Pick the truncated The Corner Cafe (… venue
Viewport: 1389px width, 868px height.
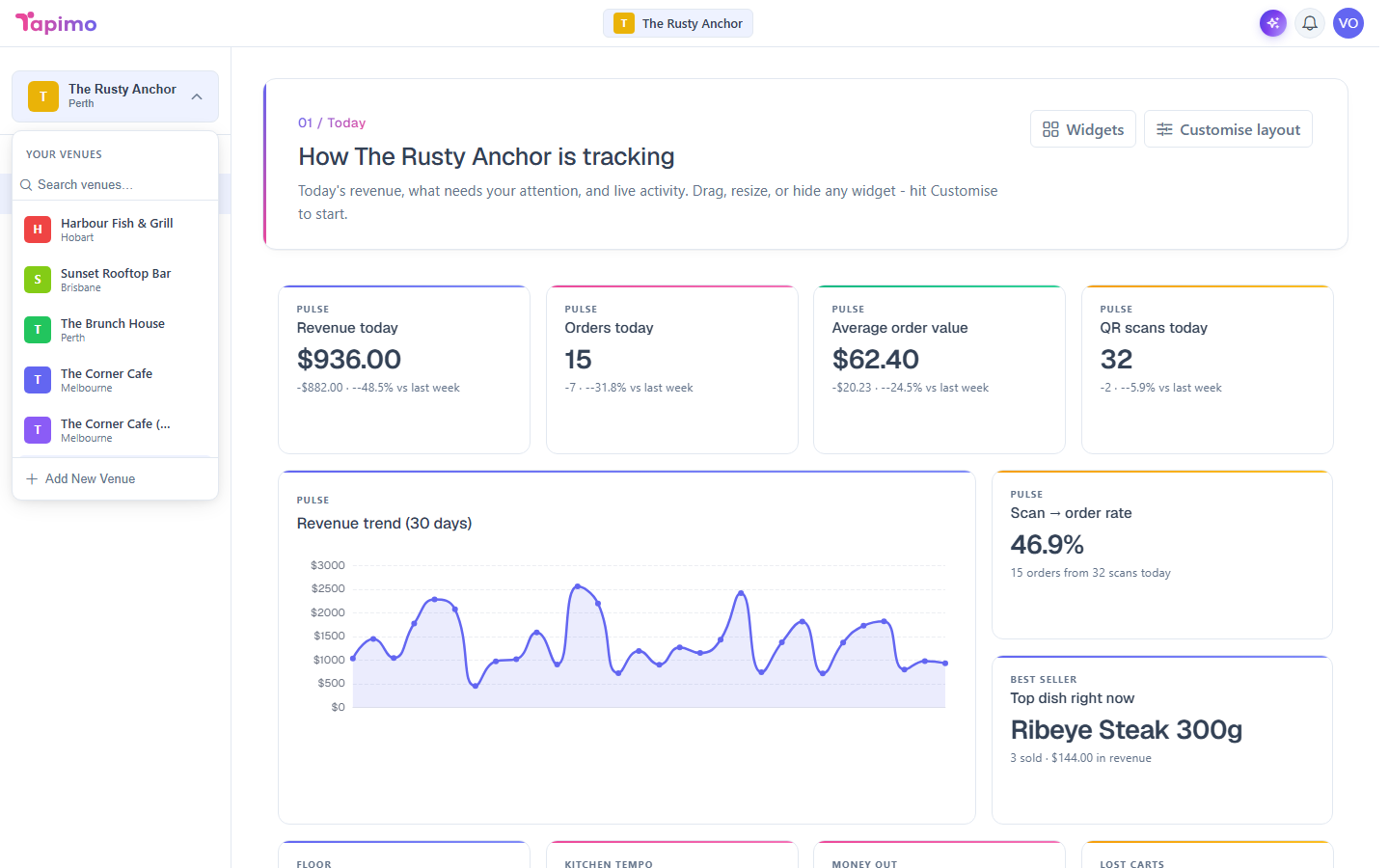click(x=115, y=430)
